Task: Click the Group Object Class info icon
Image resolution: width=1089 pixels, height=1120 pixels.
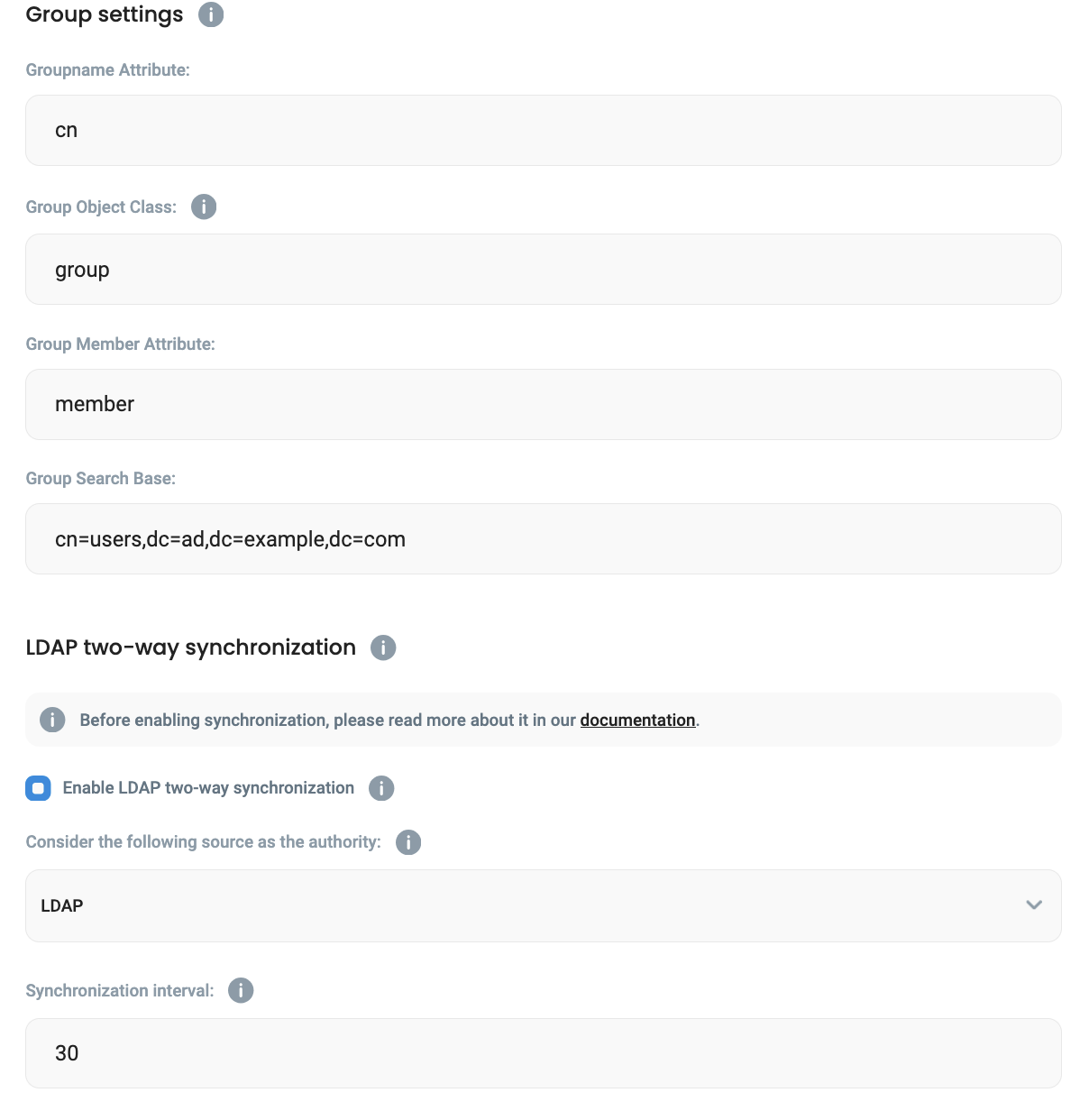Action: coord(204,207)
